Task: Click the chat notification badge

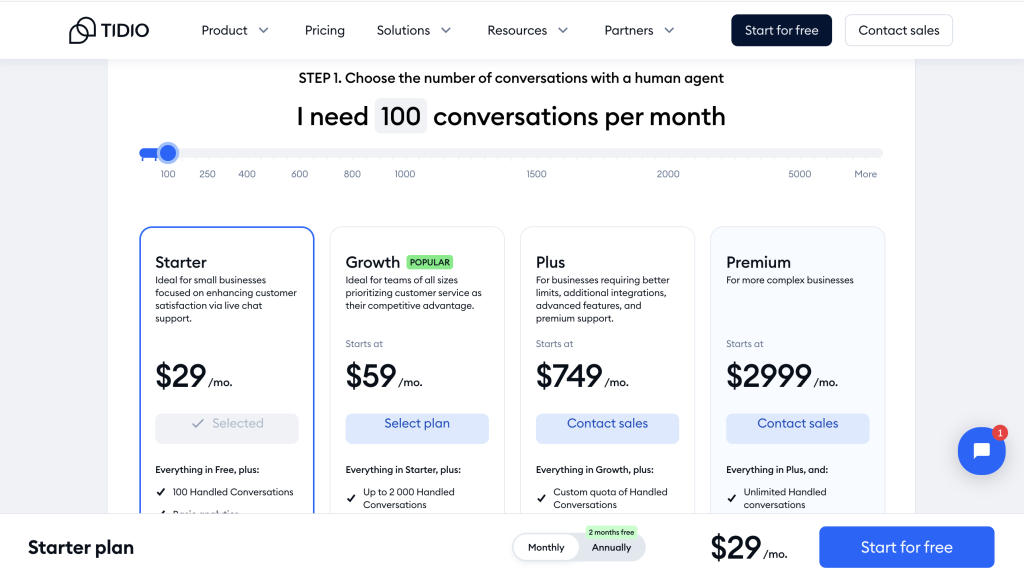Action: pos(999,433)
